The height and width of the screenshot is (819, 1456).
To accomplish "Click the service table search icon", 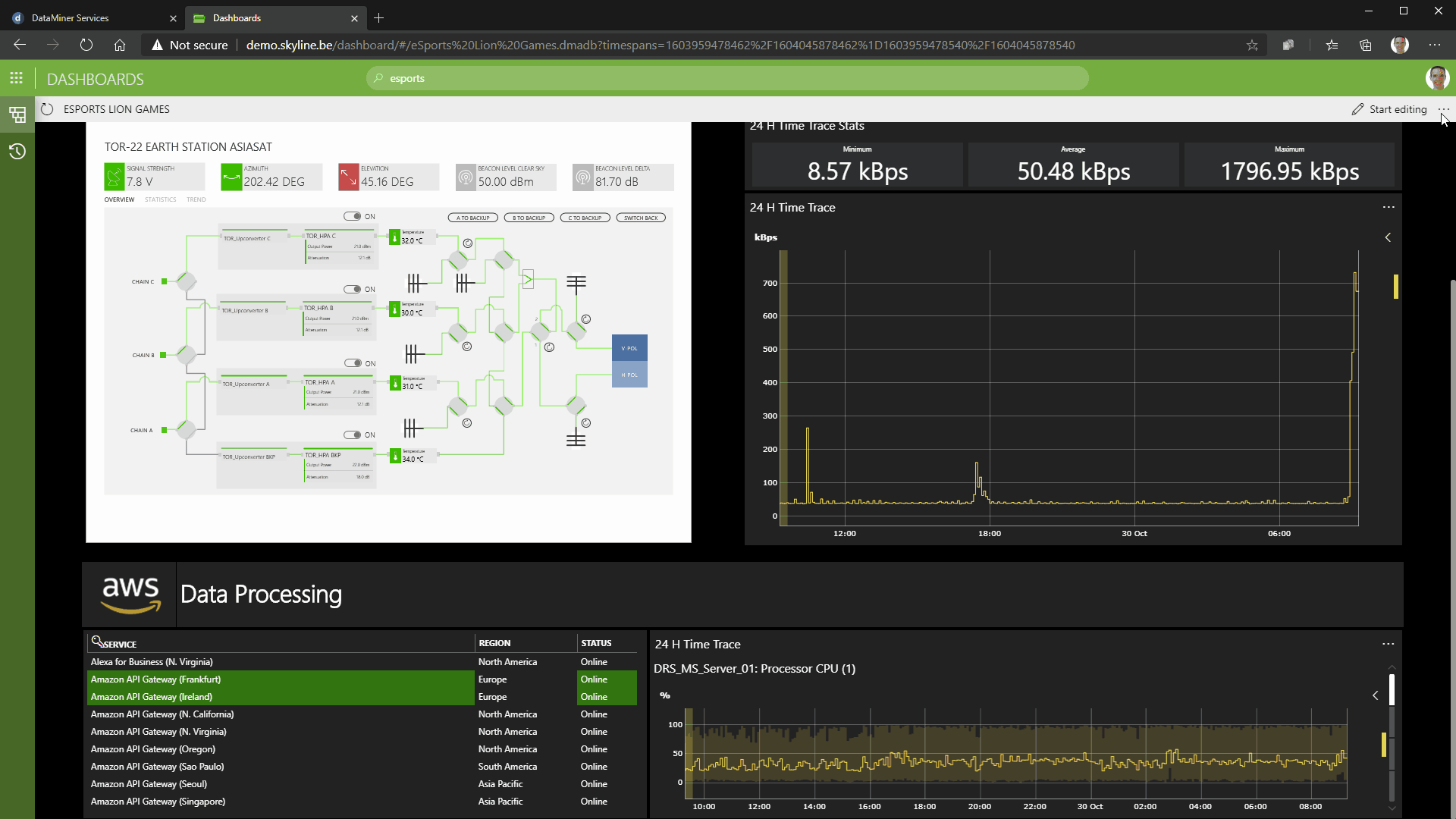I will [96, 642].
